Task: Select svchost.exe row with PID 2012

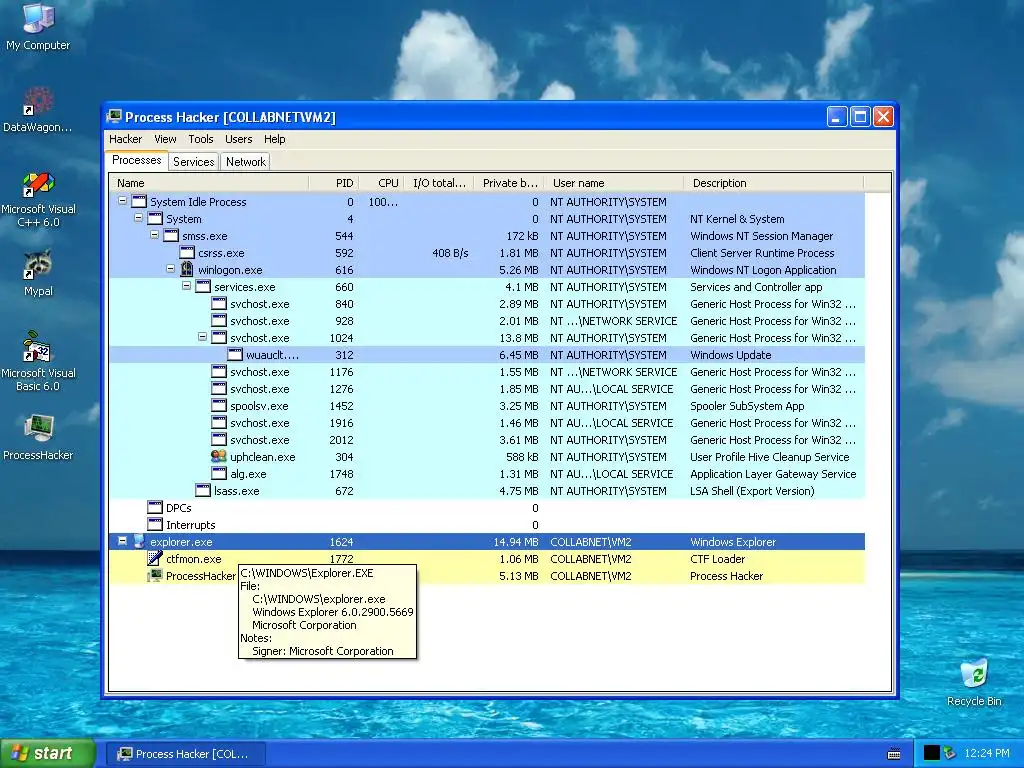Action: (x=487, y=440)
